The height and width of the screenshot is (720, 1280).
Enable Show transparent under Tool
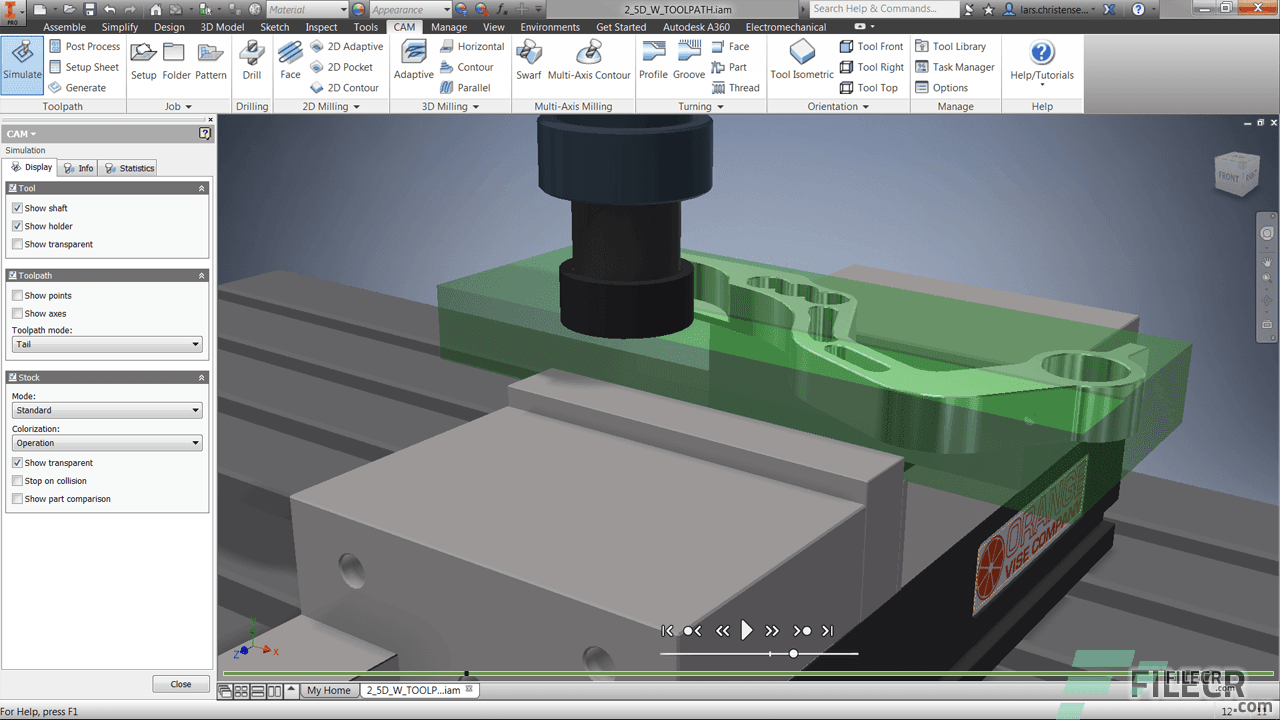[x=18, y=244]
